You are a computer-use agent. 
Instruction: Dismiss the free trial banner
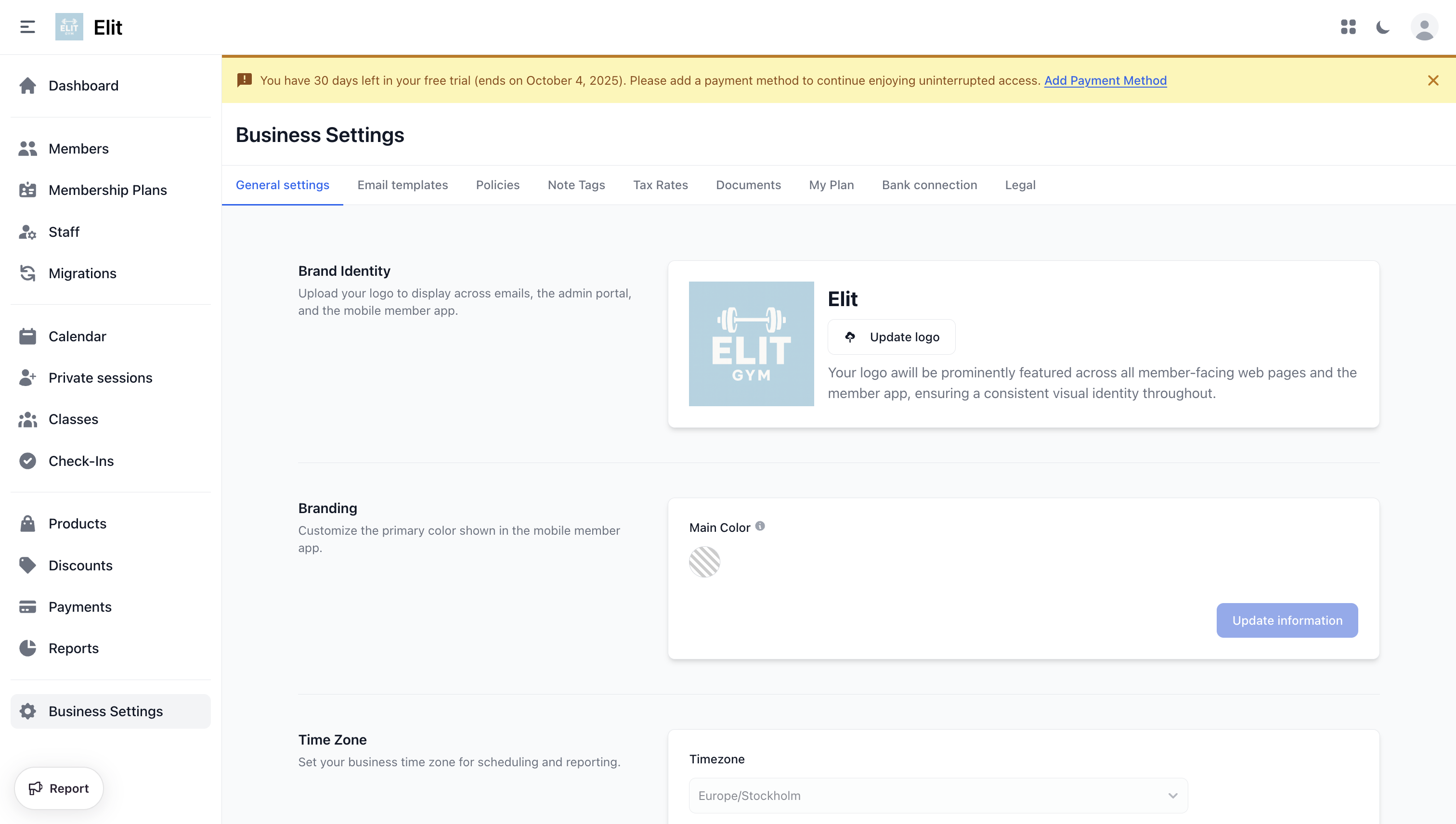[x=1433, y=80]
